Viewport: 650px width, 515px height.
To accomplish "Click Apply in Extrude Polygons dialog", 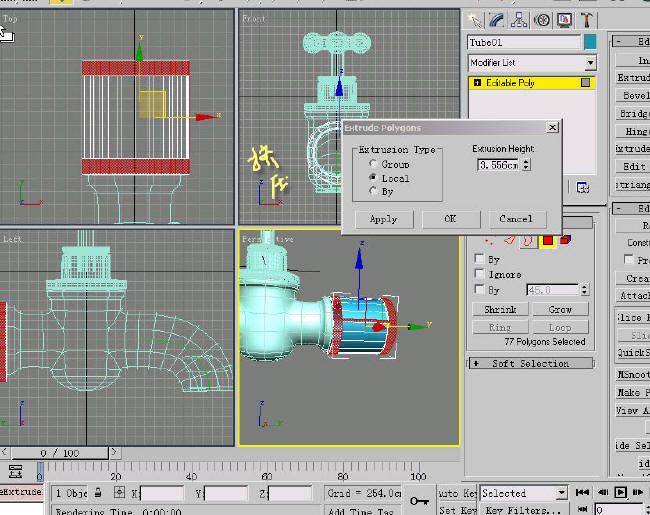I will tap(384, 219).
